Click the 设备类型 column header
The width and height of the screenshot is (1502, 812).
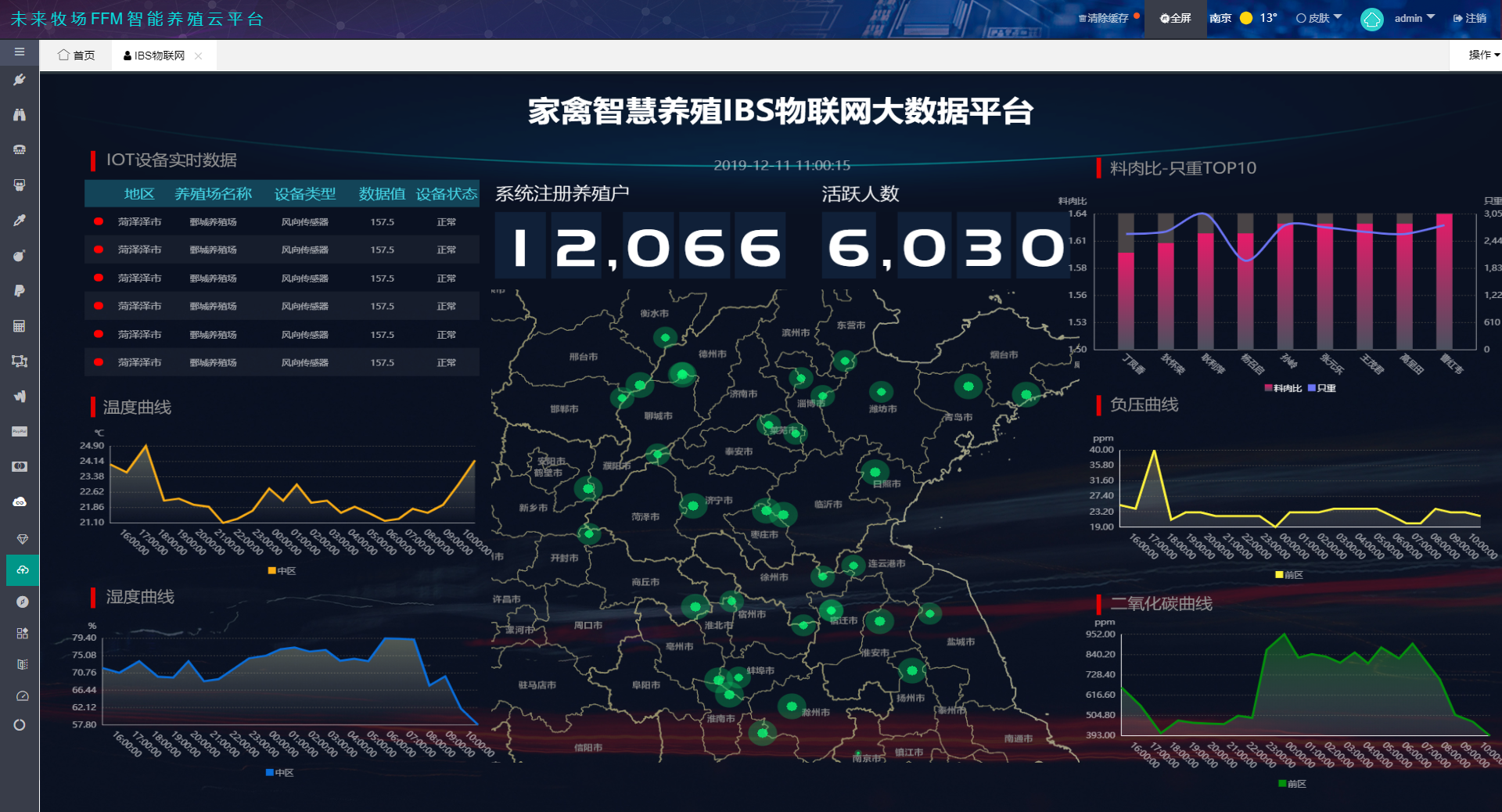click(305, 194)
